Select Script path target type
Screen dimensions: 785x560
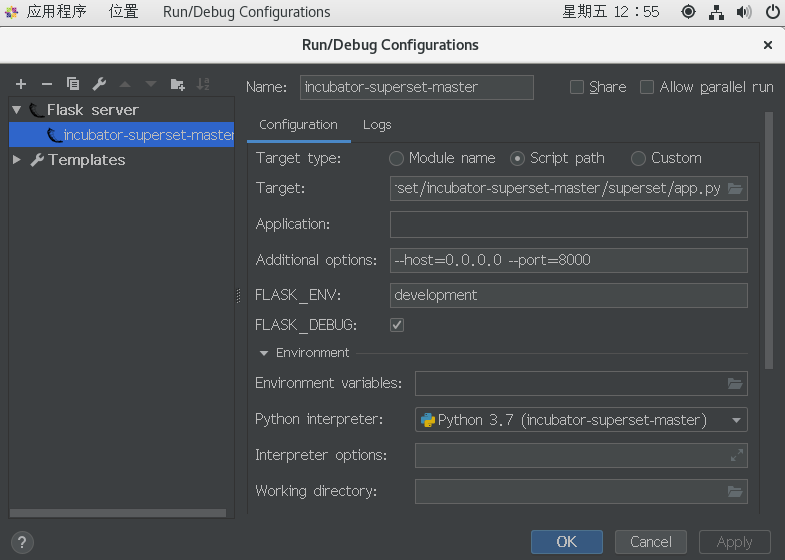pyautogui.click(x=517, y=159)
